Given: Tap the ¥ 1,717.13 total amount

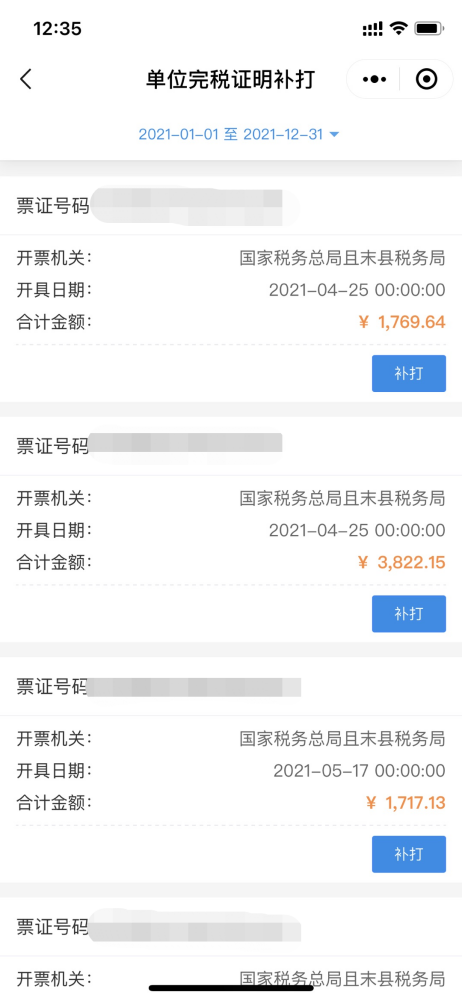Looking at the screenshot, I should coord(406,802).
